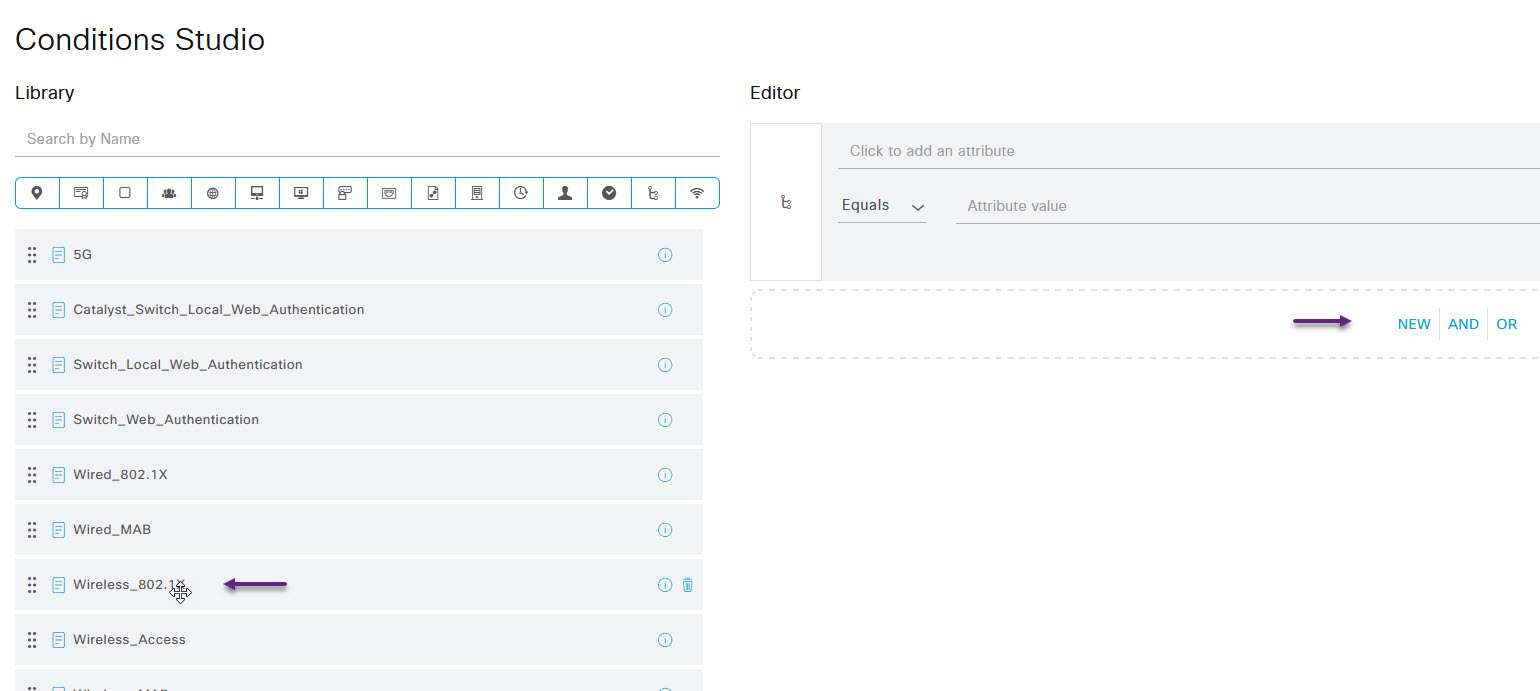Select the Wired_802.1X condition name
The height and width of the screenshot is (691, 1540).
click(120, 475)
